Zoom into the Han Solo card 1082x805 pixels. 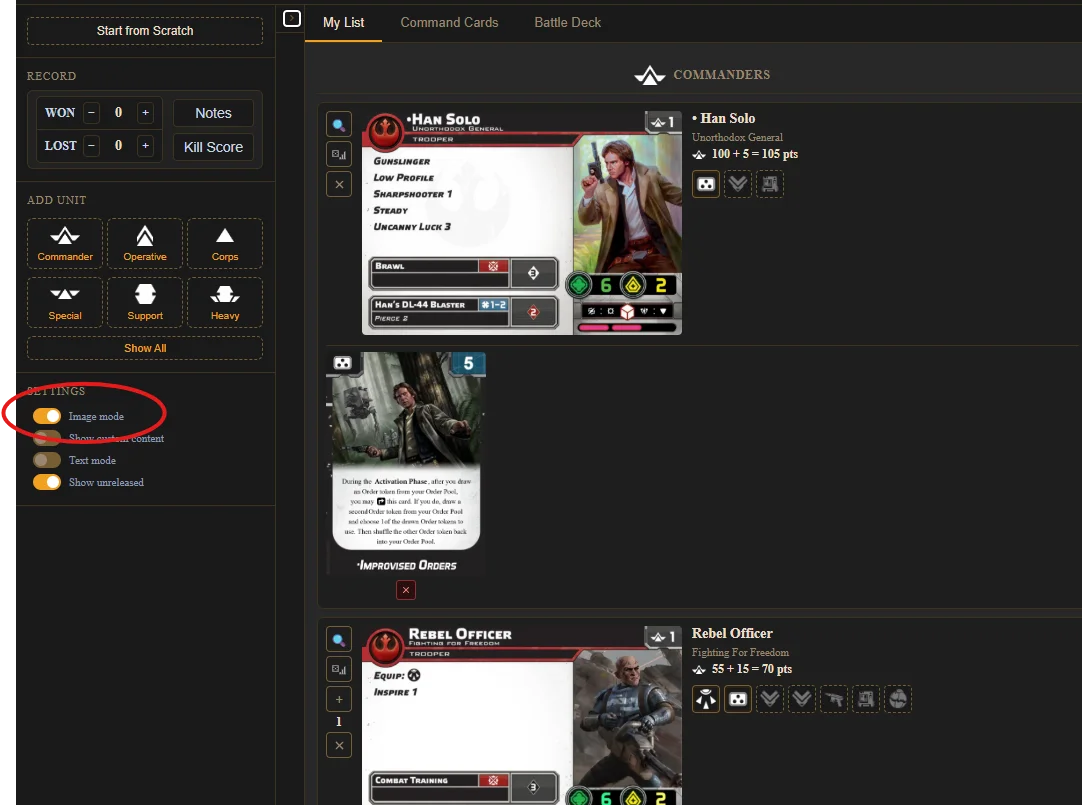tap(339, 125)
